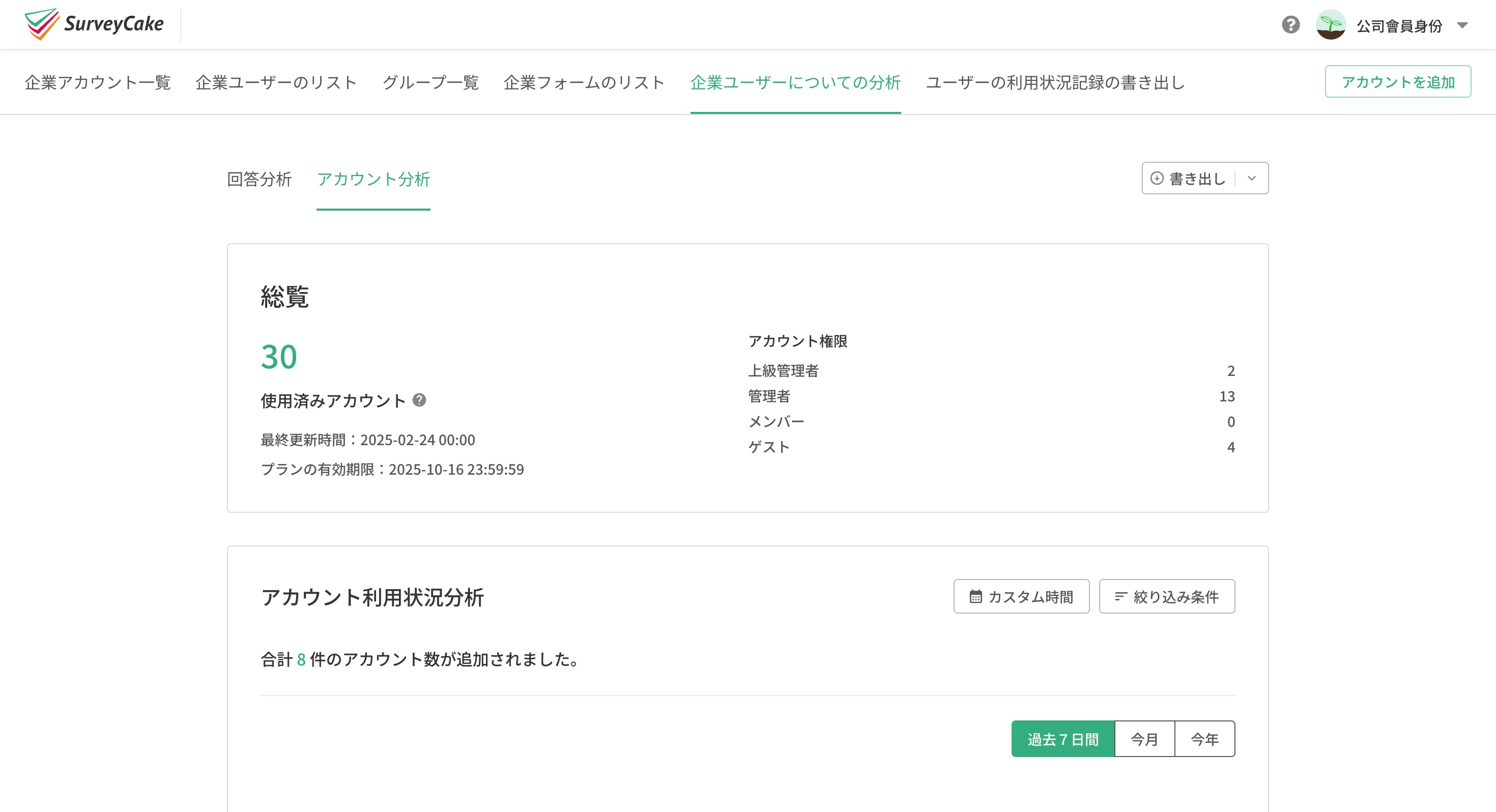The image size is (1496, 812).
Task: Click the プランの有効期限 expiry text
Action: pyautogui.click(x=392, y=469)
